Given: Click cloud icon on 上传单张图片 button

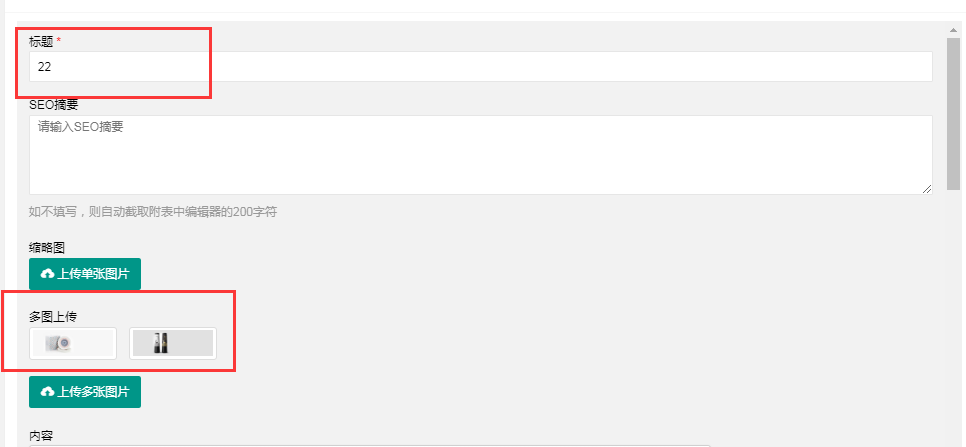Looking at the screenshot, I should [47, 274].
